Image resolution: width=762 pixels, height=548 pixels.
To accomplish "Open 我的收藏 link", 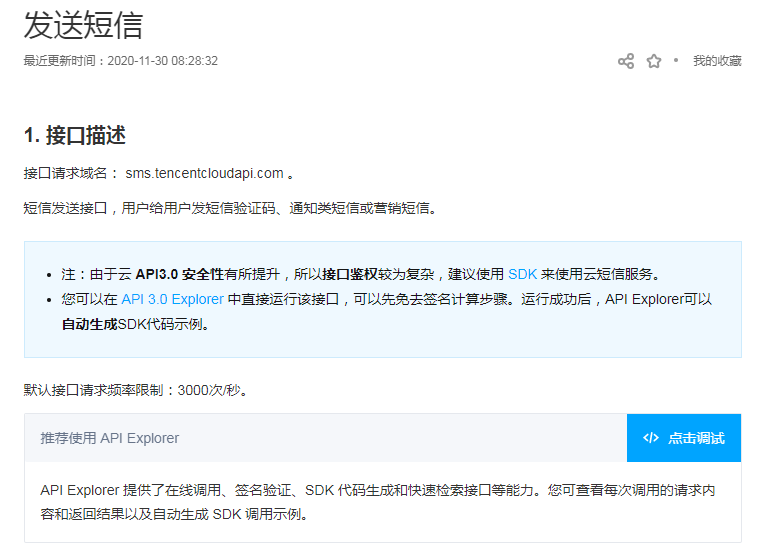I will pos(717,61).
